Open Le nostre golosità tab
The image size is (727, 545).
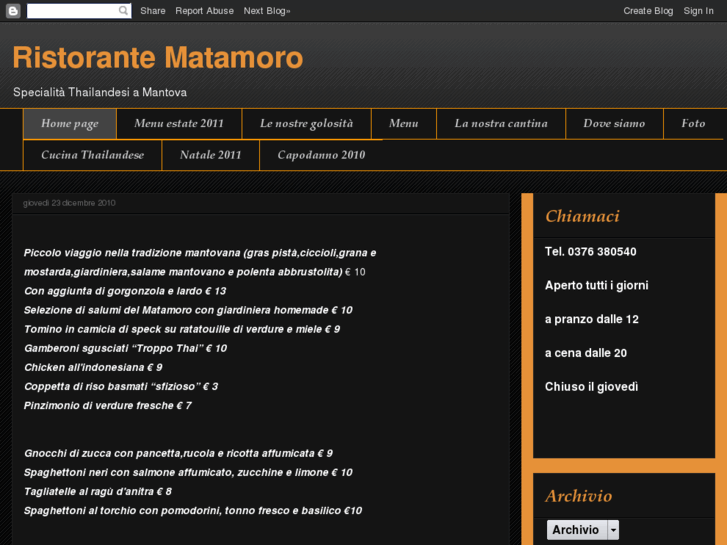306,124
